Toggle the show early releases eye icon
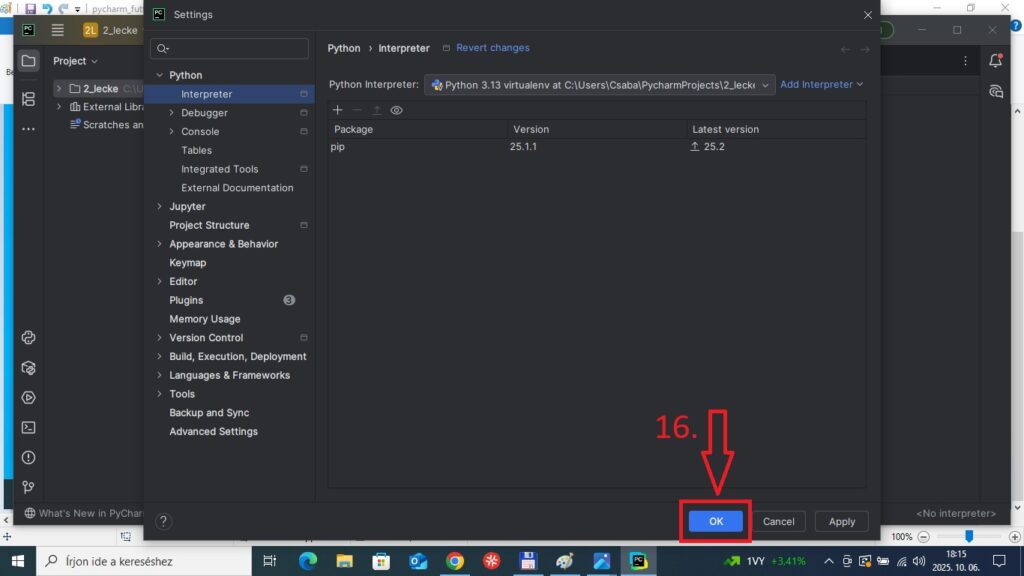This screenshot has width=1024, height=576. (x=397, y=110)
